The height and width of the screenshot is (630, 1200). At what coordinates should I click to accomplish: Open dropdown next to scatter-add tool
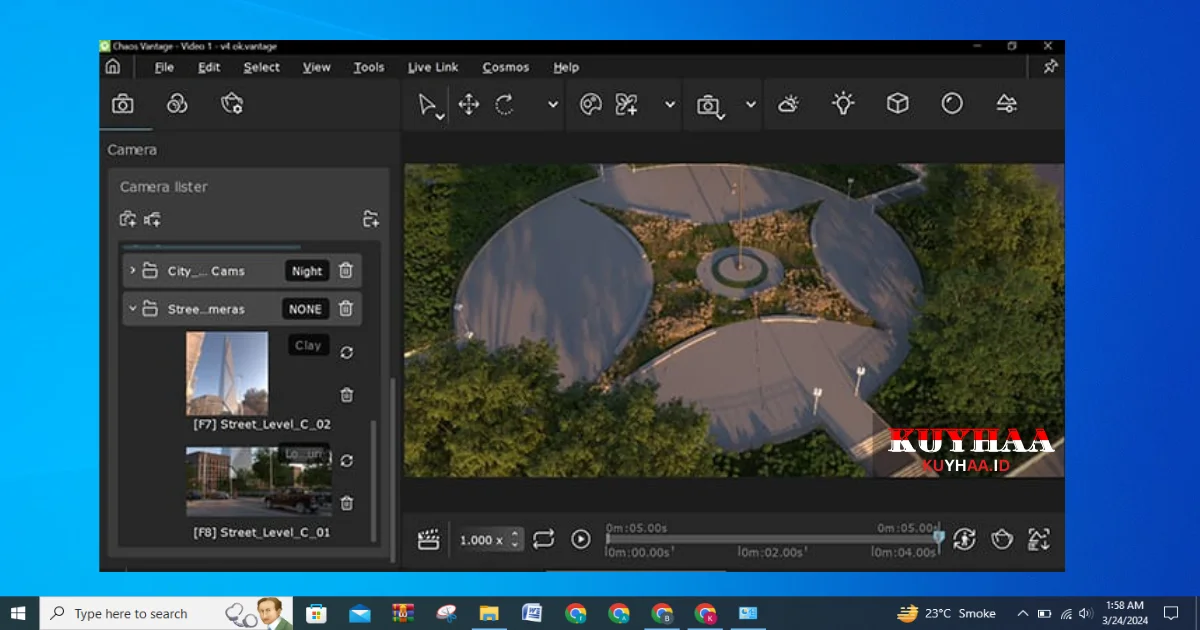(670, 104)
